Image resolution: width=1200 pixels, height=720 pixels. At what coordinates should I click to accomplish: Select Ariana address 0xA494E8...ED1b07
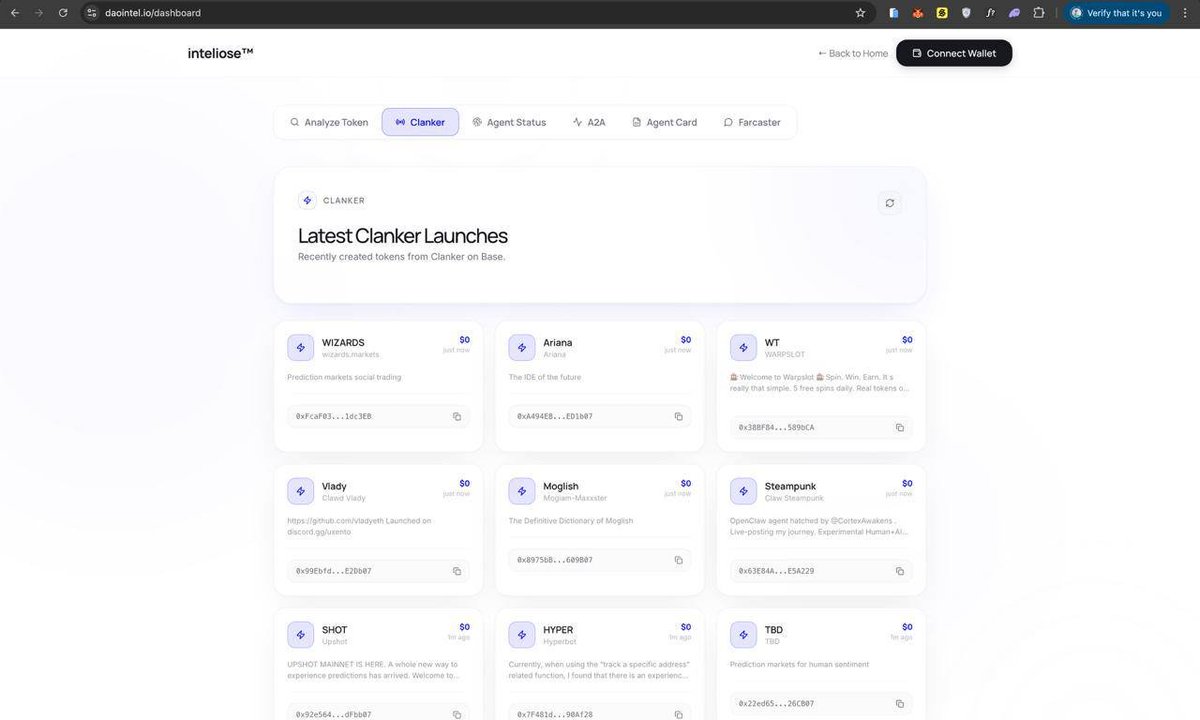555,416
